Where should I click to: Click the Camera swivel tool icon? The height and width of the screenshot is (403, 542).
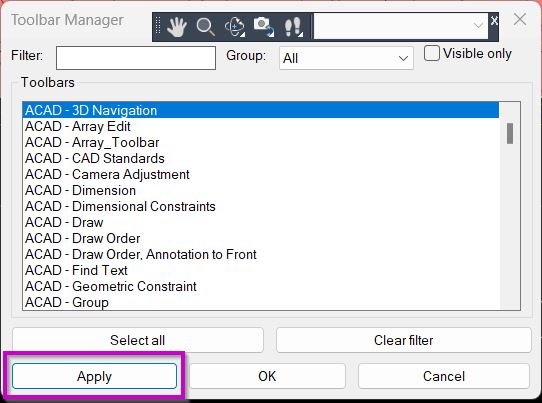coord(264,27)
